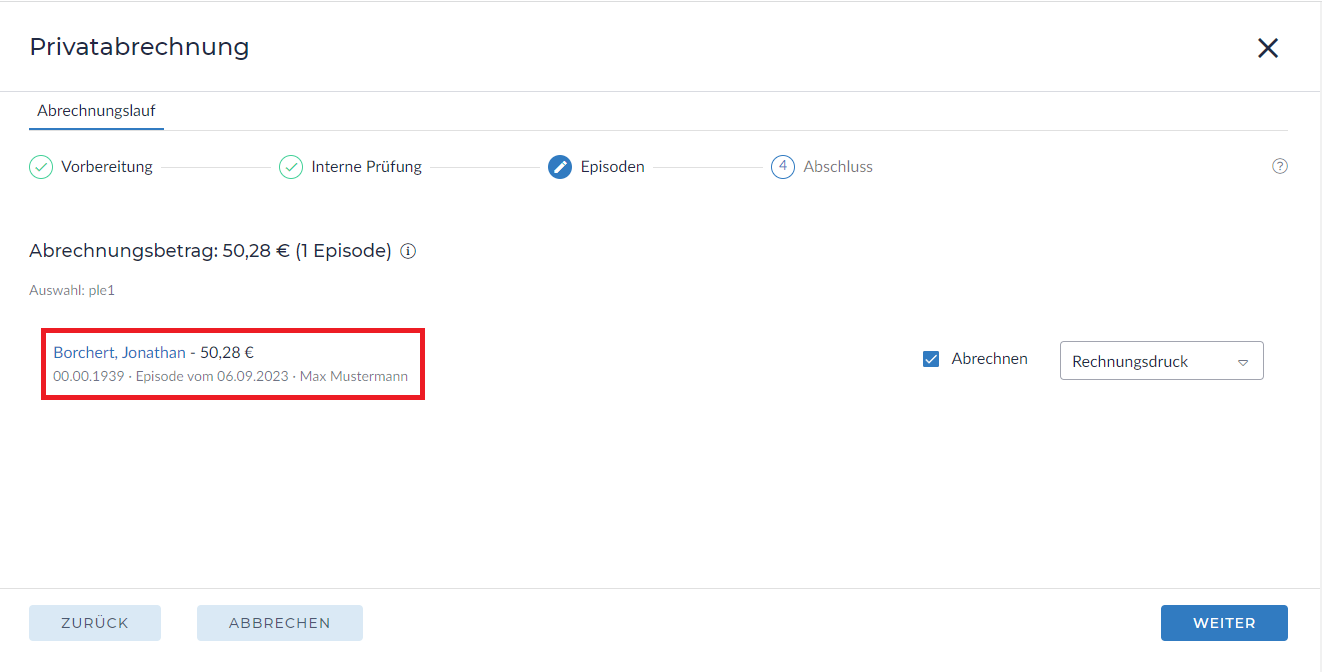
Task: Click the step 4 circle icon
Action: pyautogui.click(x=783, y=167)
